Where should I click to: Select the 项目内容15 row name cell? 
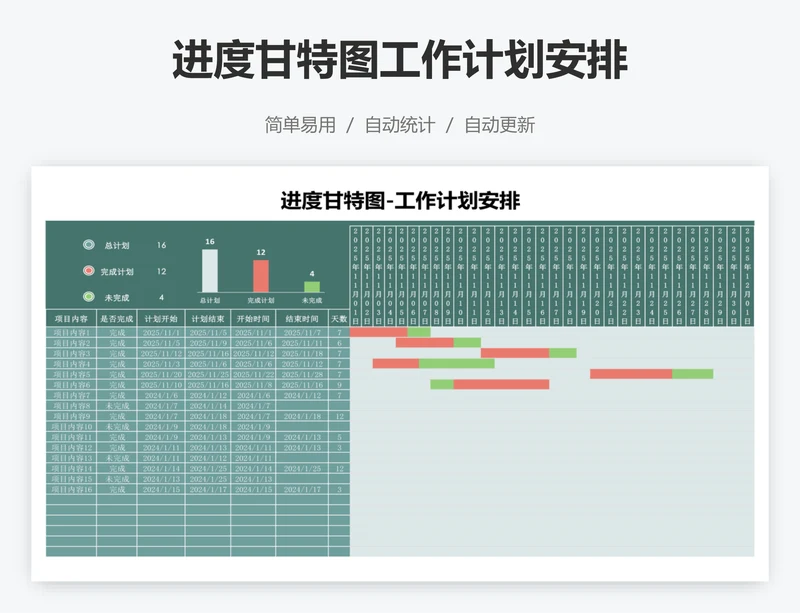pyautogui.click(x=71, y=479)
